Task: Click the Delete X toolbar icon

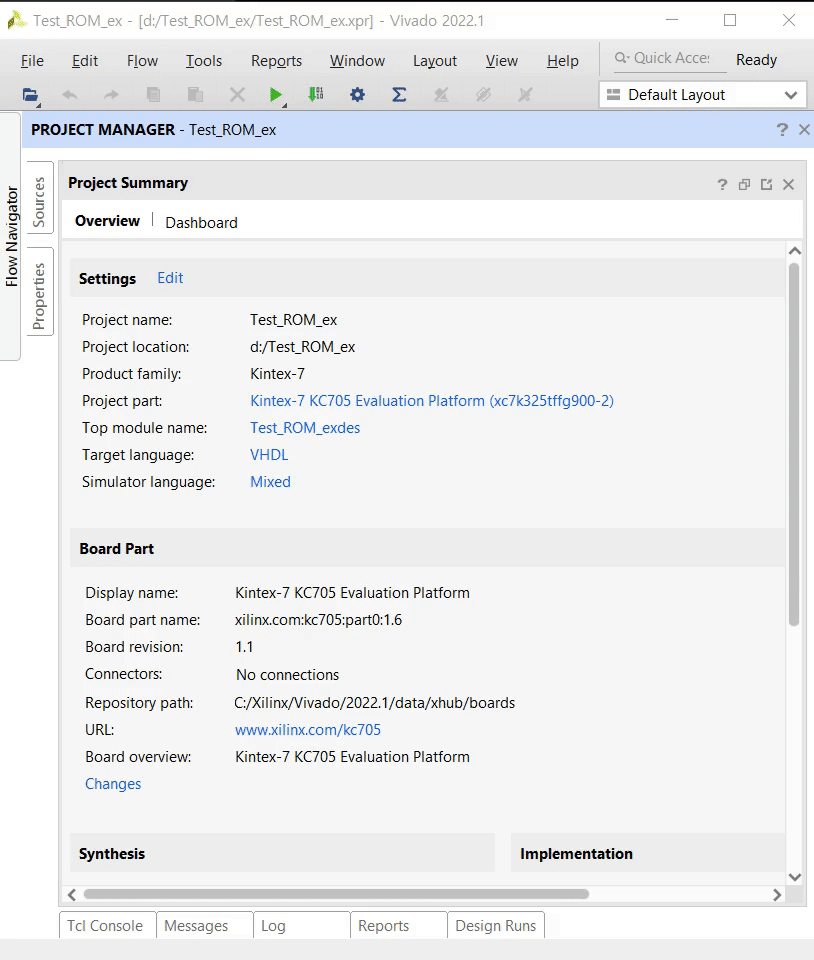Action: 237,95
